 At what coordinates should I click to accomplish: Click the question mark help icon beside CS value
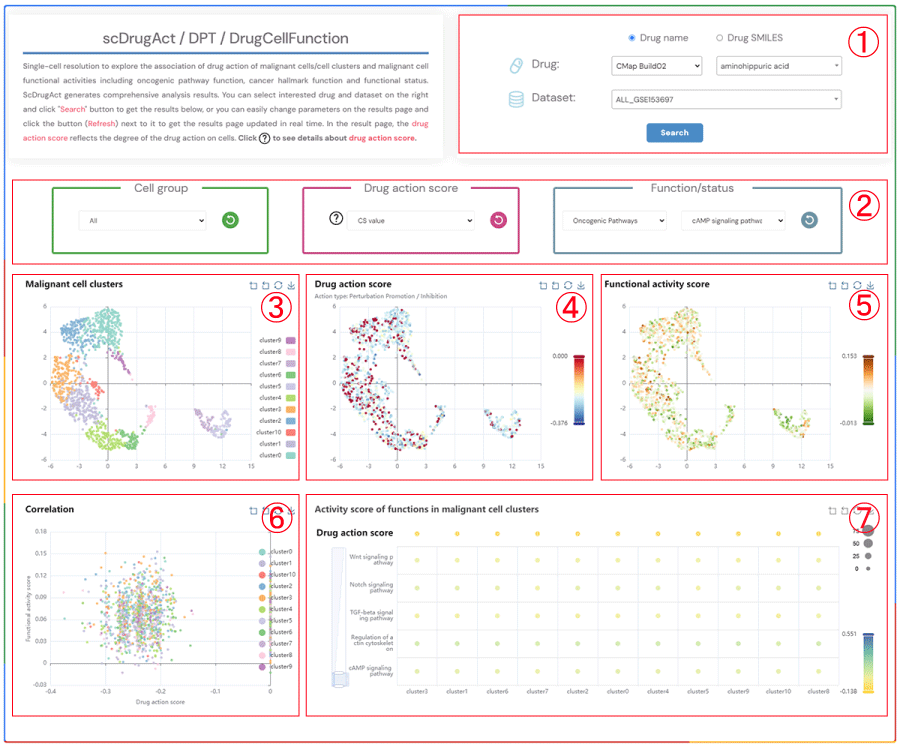point(336,220)
